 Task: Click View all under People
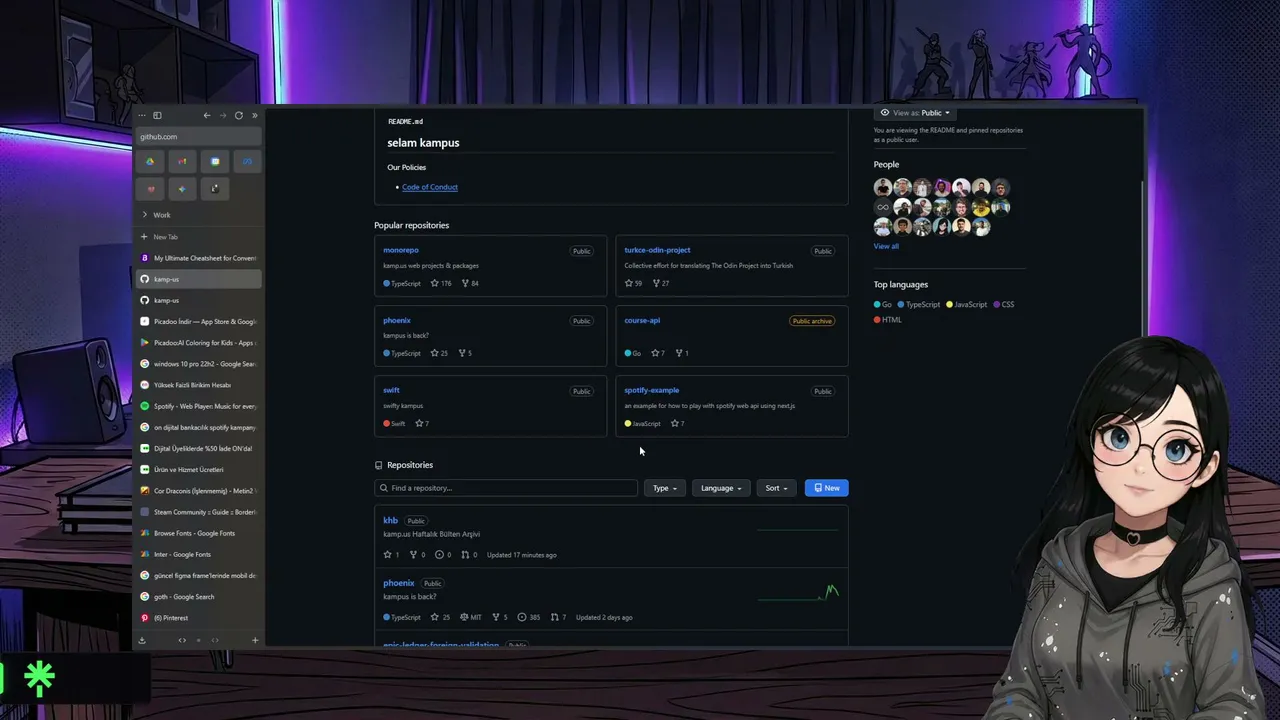pyautogui.click(x=886, y=246)
